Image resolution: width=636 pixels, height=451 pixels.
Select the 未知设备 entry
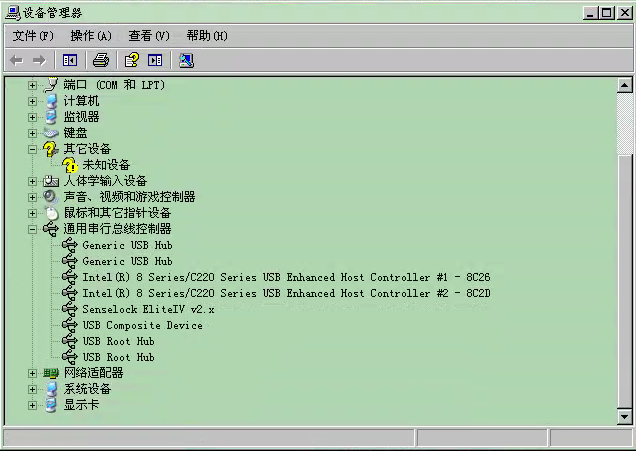click(x=106, y=165)
